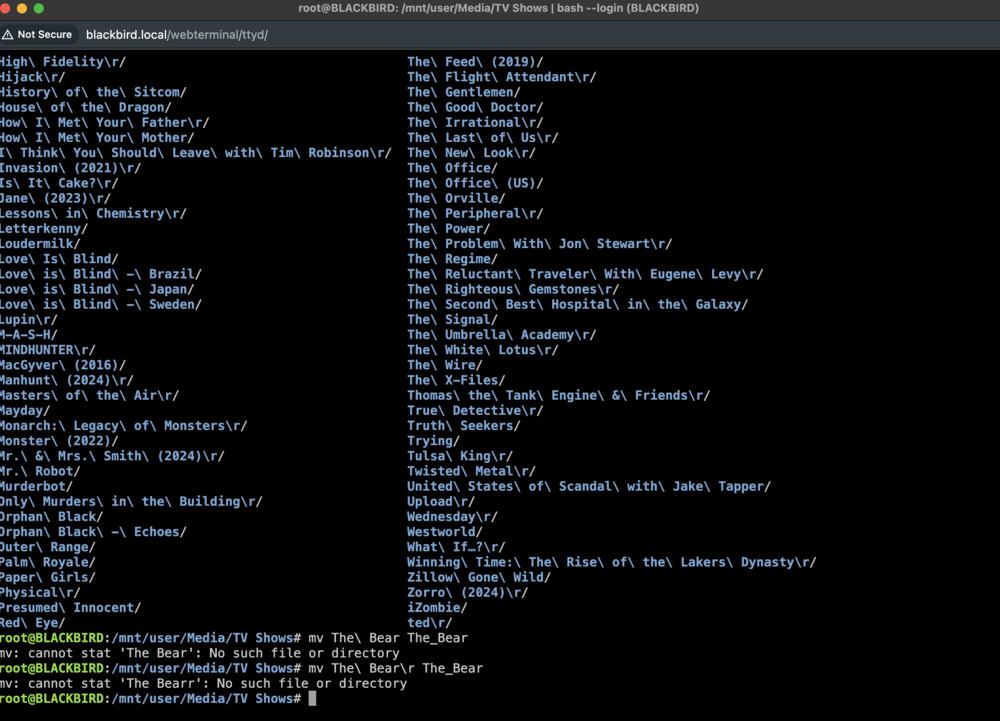Click 'True\ Detective\r/' entry
The height and width of the screenshot is (721, 1000).
[x=475, y=411]
